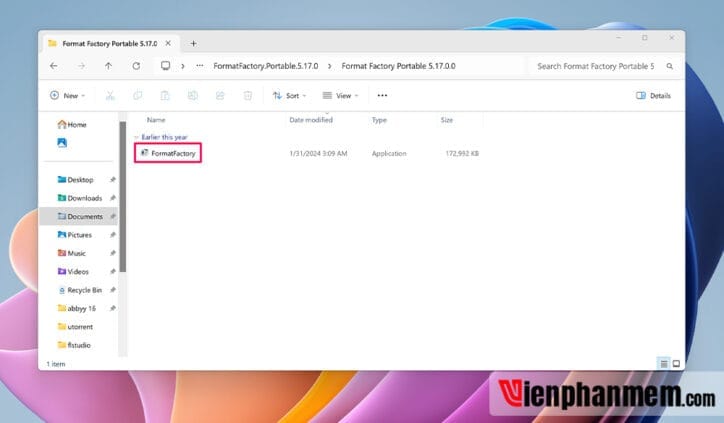
Task: Unpin Downloads using its pin icon
Action: coord(113,198)
